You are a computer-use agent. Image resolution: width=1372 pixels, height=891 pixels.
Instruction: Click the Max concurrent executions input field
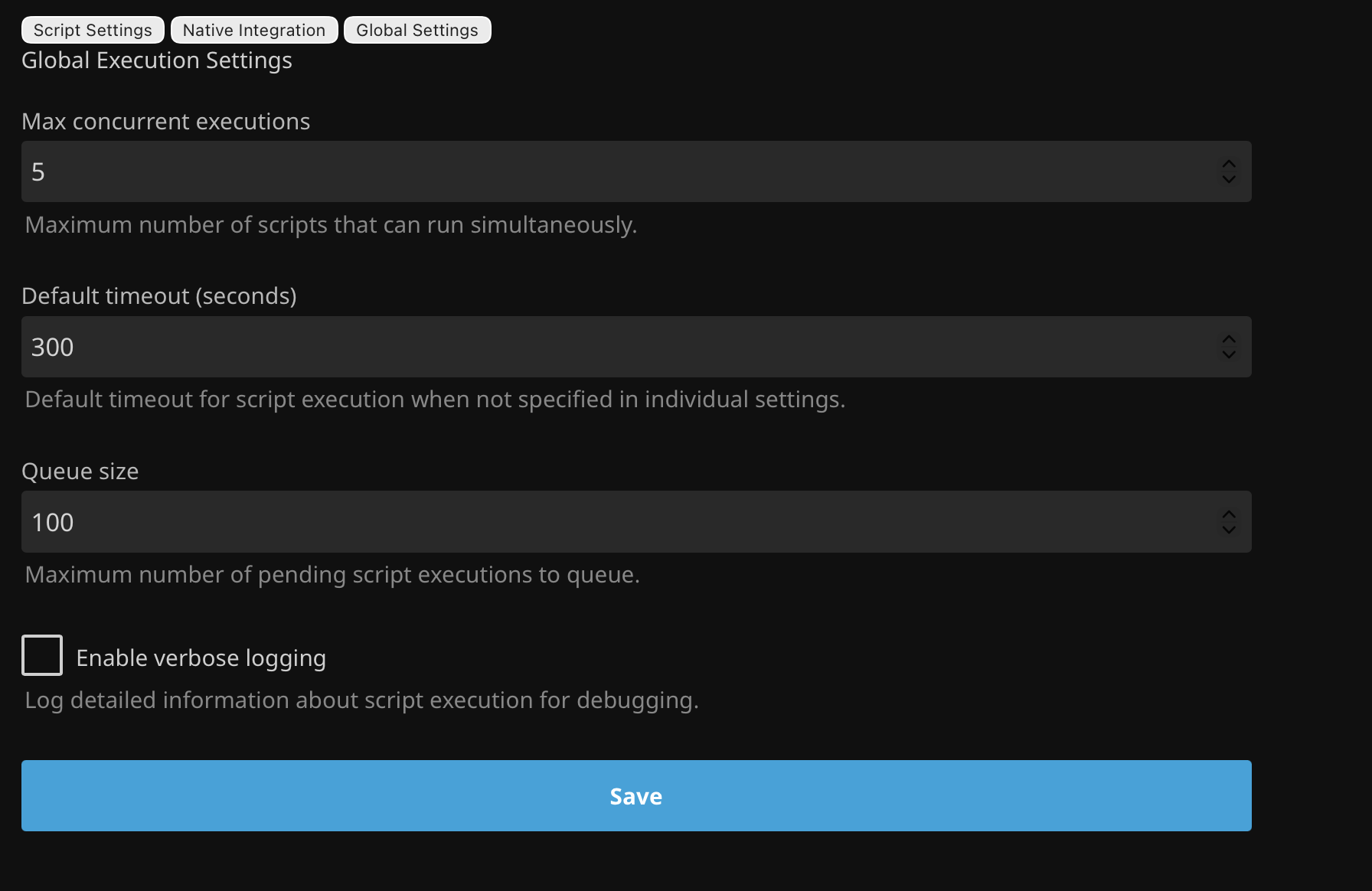coord(612,171)
